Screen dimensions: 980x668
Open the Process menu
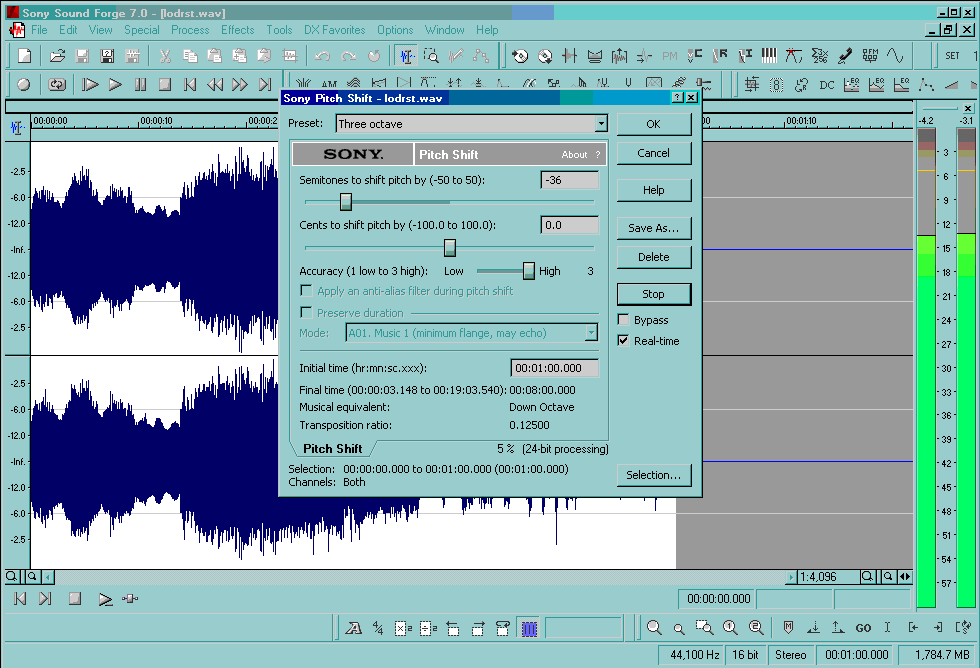[x=190, y=30]
